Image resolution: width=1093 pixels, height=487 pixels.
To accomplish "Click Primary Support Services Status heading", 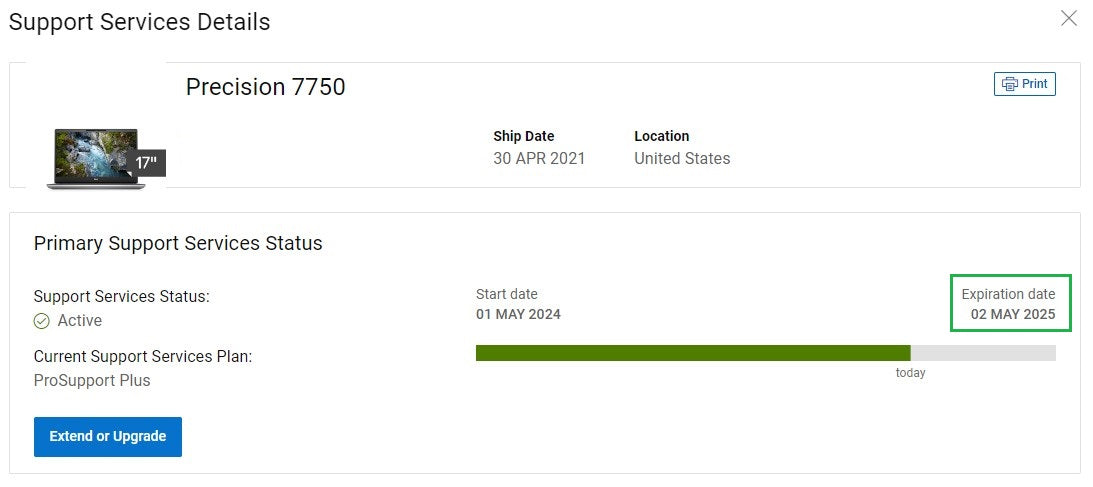I will tap(178, 243).
